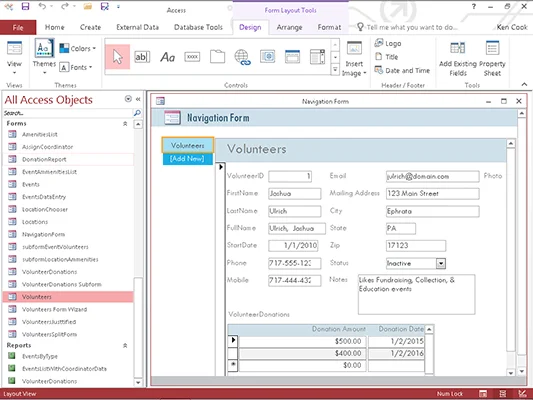Open the Create ribbon tab

pos(90,27)
